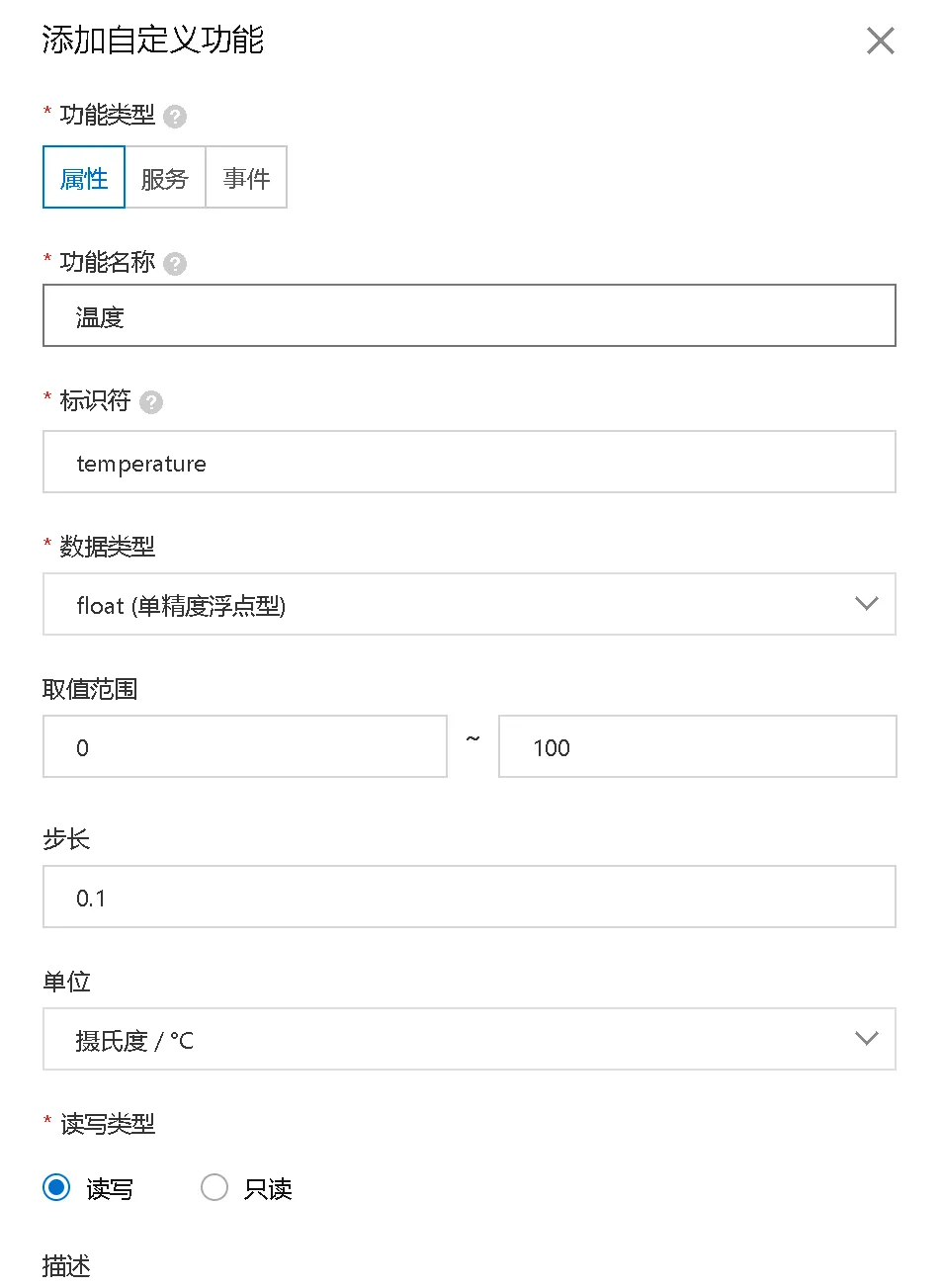Click the help icon beside 功能类型
This screenshot has height=1288, width=941.
pyautogui.click(x=175, y=117)
